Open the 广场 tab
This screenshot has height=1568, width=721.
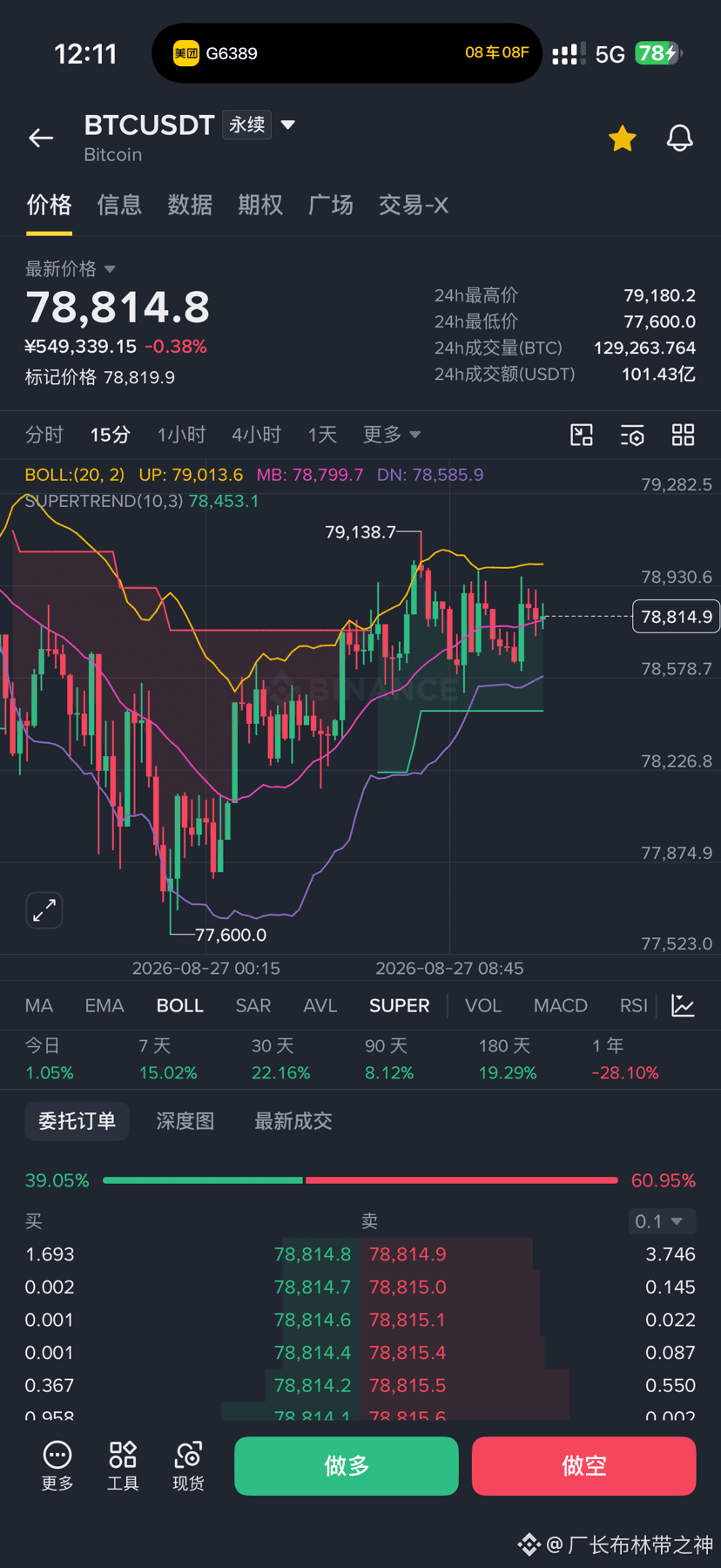coord(331,205)
